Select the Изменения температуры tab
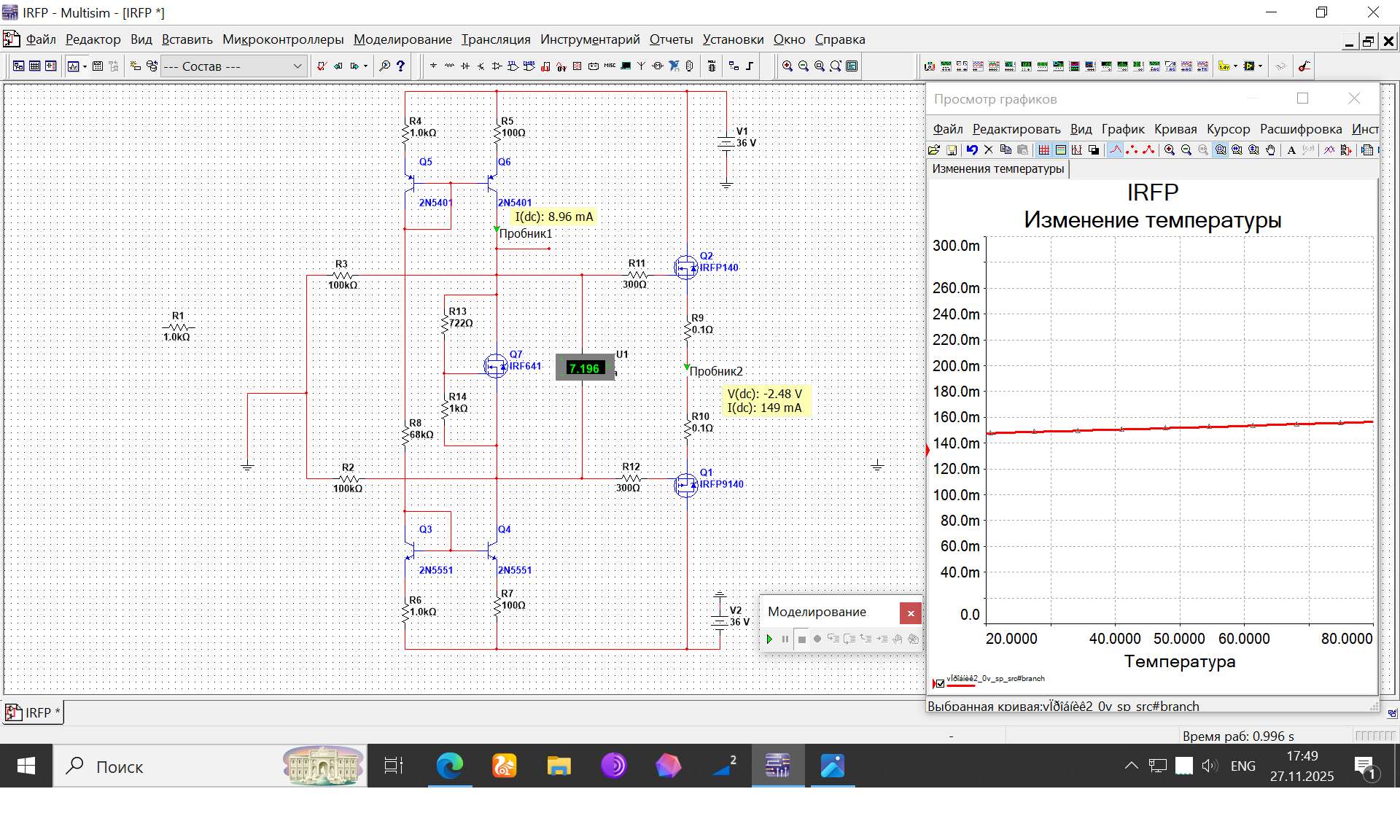The height and width of the screenshot is (840, 1400). click(997, 168)
